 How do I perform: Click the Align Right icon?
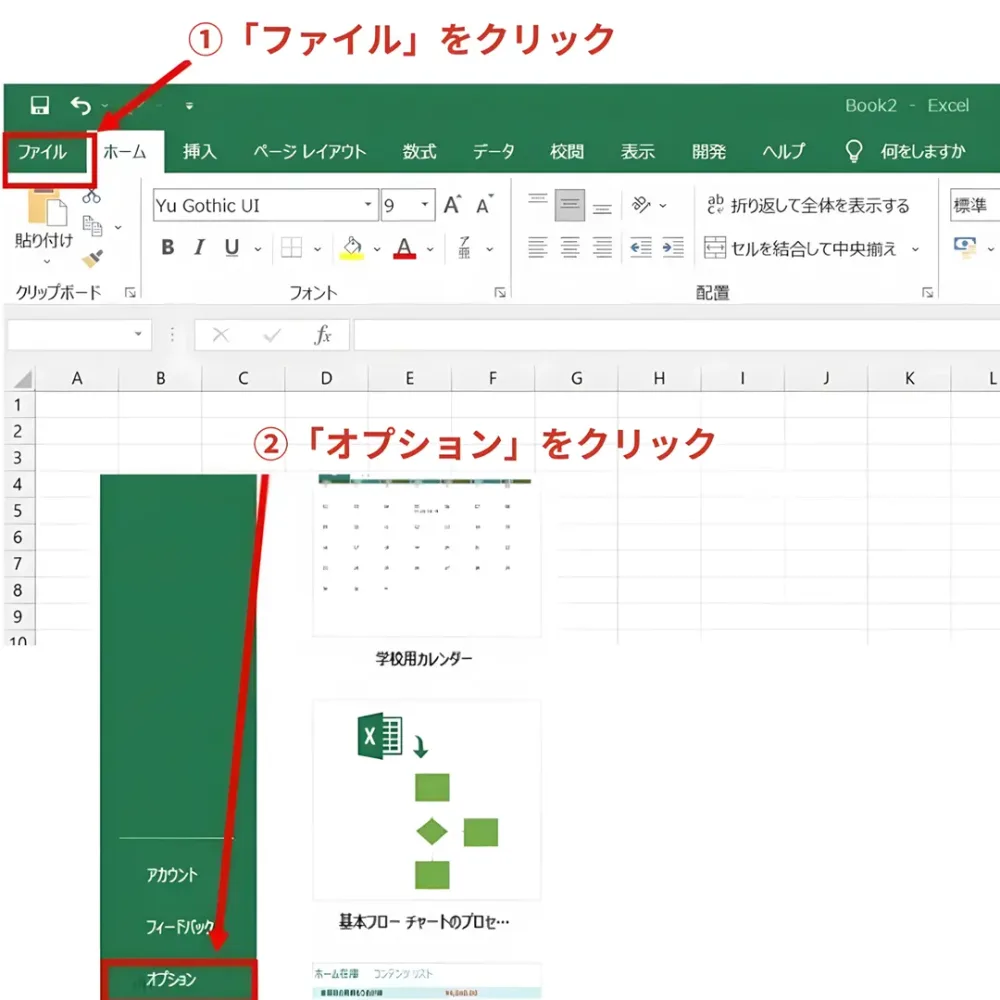[602, 247]
